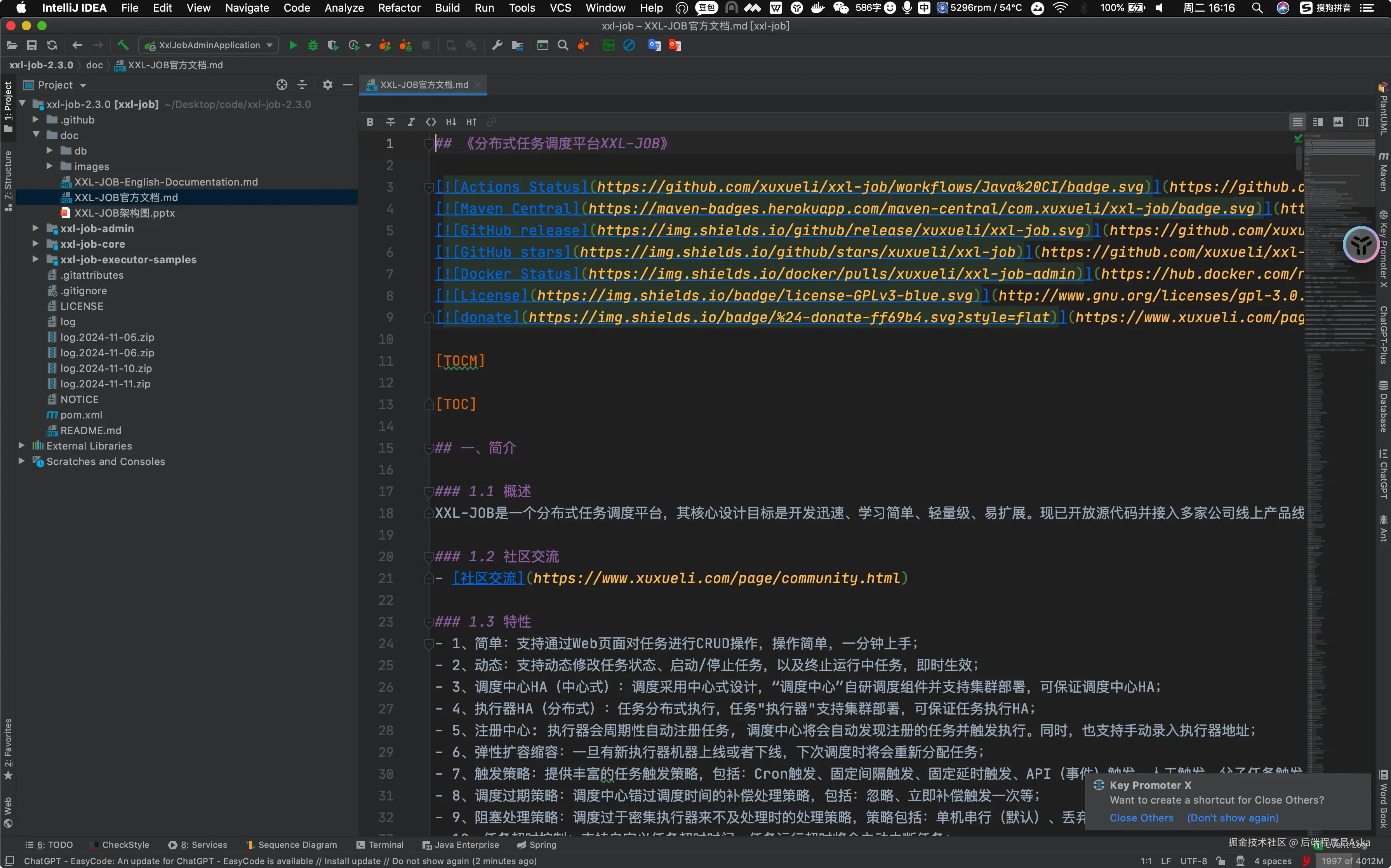This screenshot has width=1391, height=868.
Task: Show editor only view mode
Action: (x=1297, y=122)
